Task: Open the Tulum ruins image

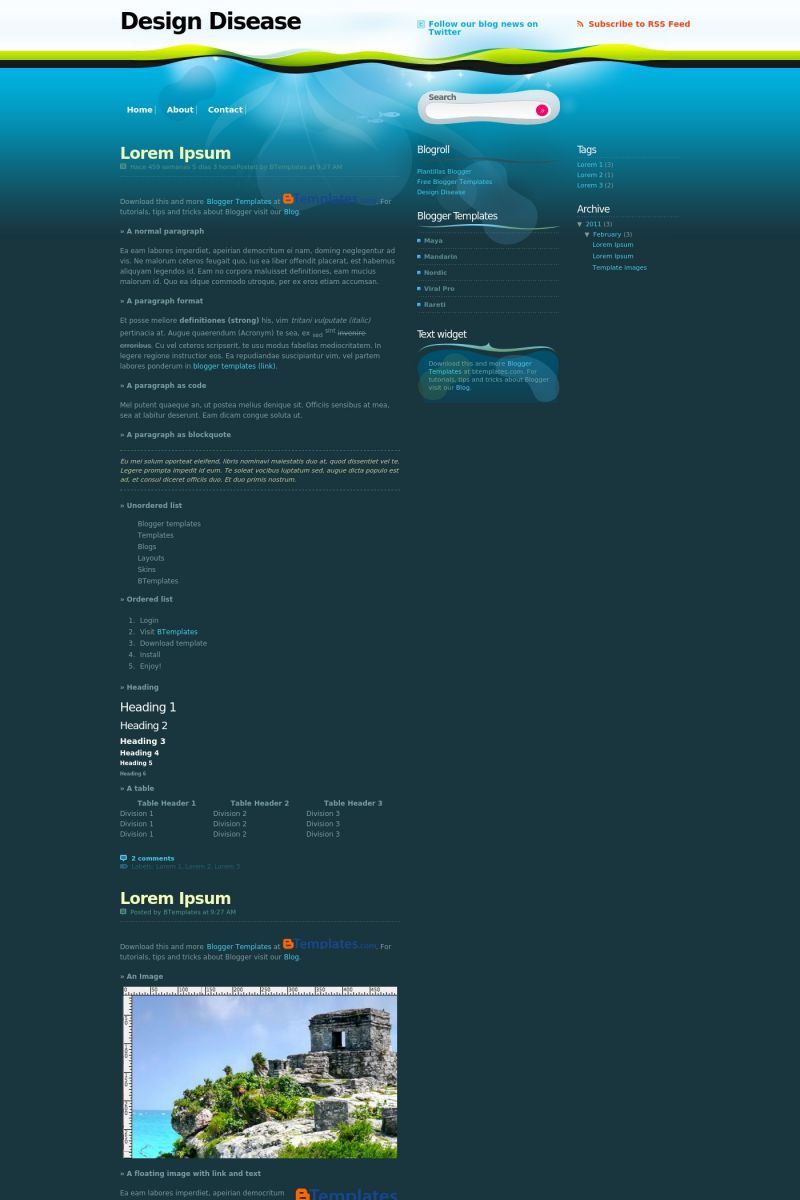Action: (260, 1073)
